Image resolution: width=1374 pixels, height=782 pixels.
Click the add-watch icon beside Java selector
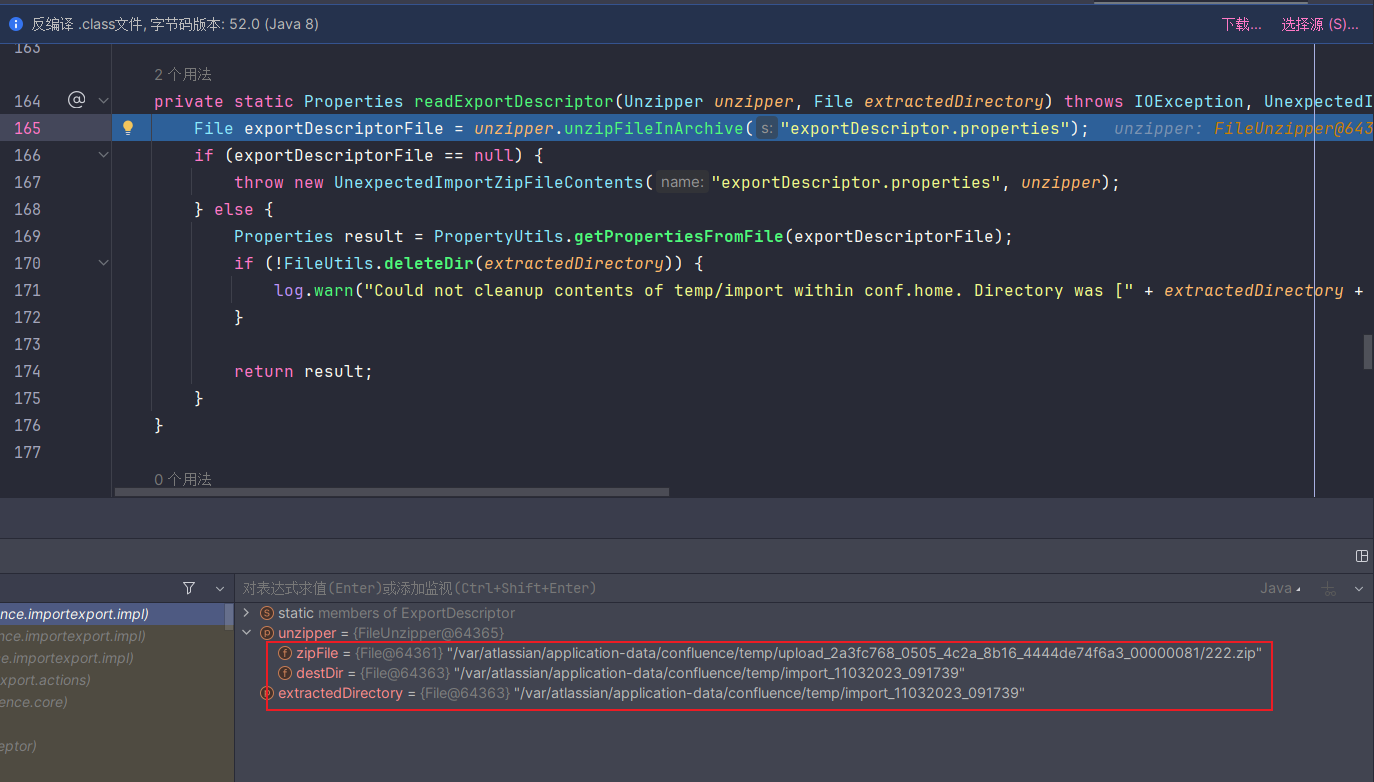(x=1328, y=589)
